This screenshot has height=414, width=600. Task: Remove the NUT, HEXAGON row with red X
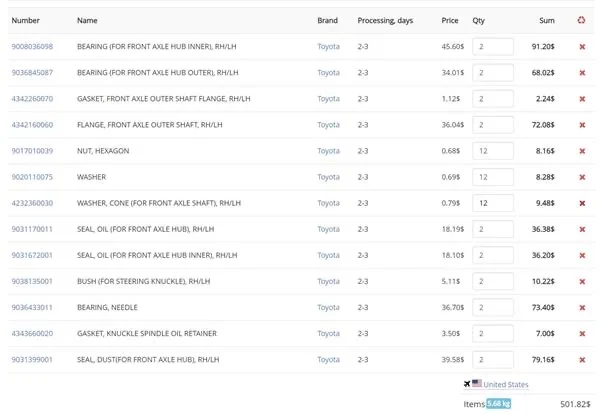pyautogui.click(x=582, y=151)
